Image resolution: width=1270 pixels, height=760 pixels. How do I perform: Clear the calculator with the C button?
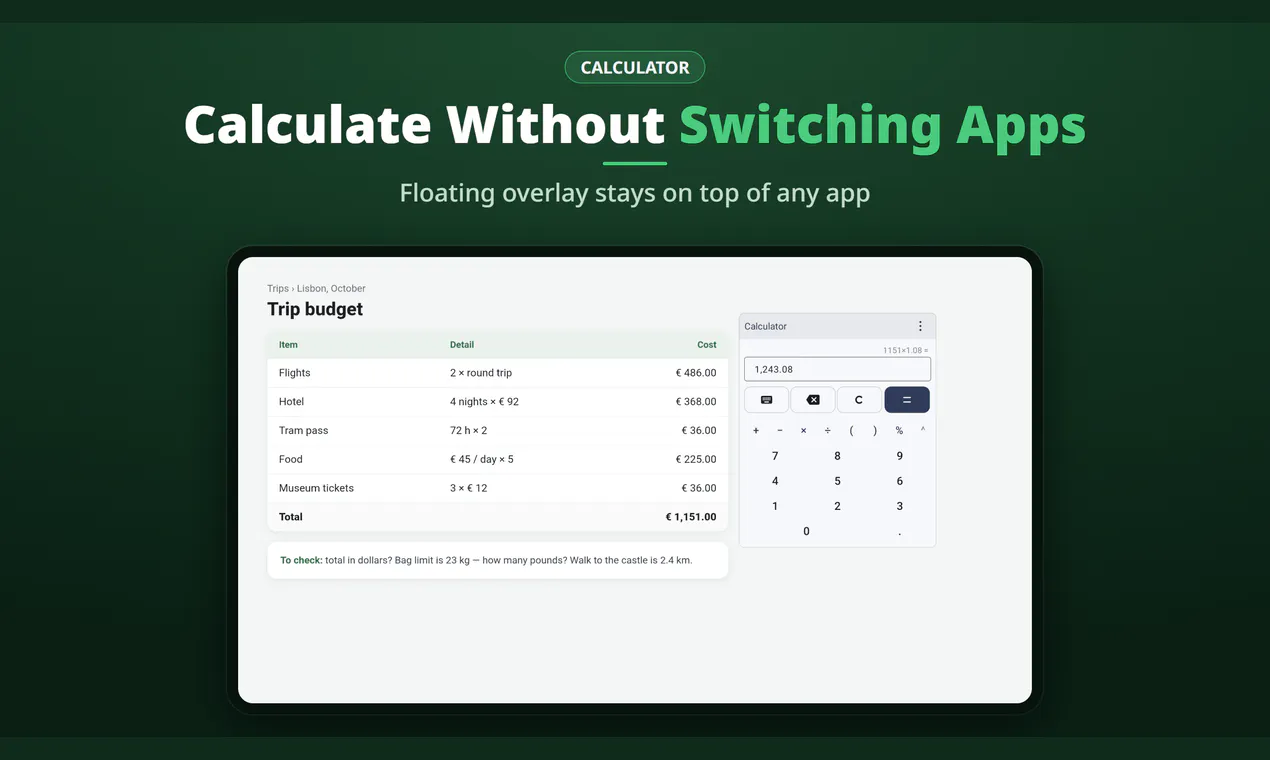tap(859, 400)
